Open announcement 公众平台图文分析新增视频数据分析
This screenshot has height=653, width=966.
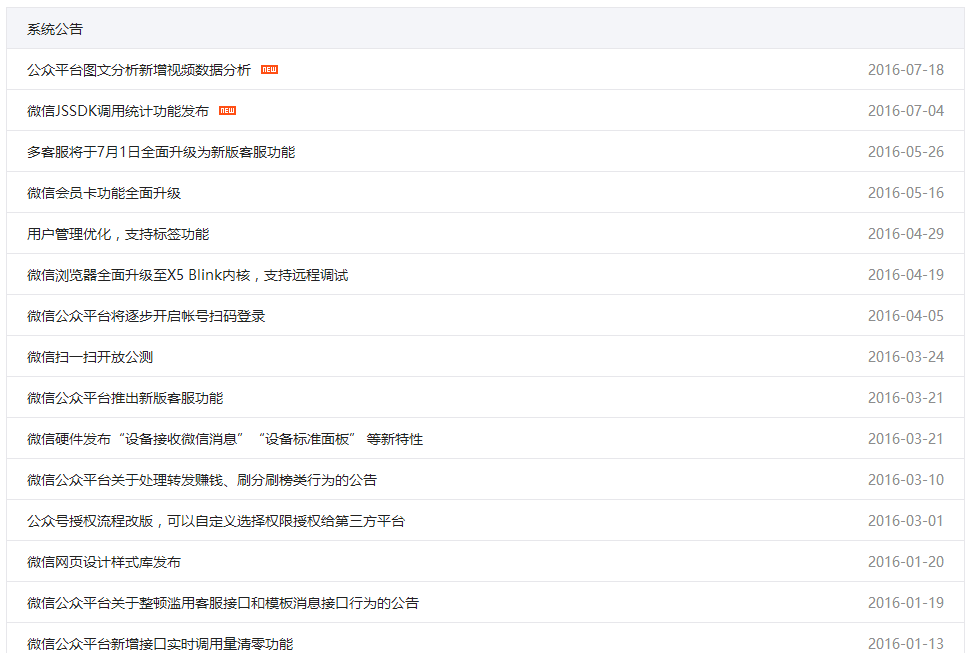pyautogui.click(x=139, y=70)
